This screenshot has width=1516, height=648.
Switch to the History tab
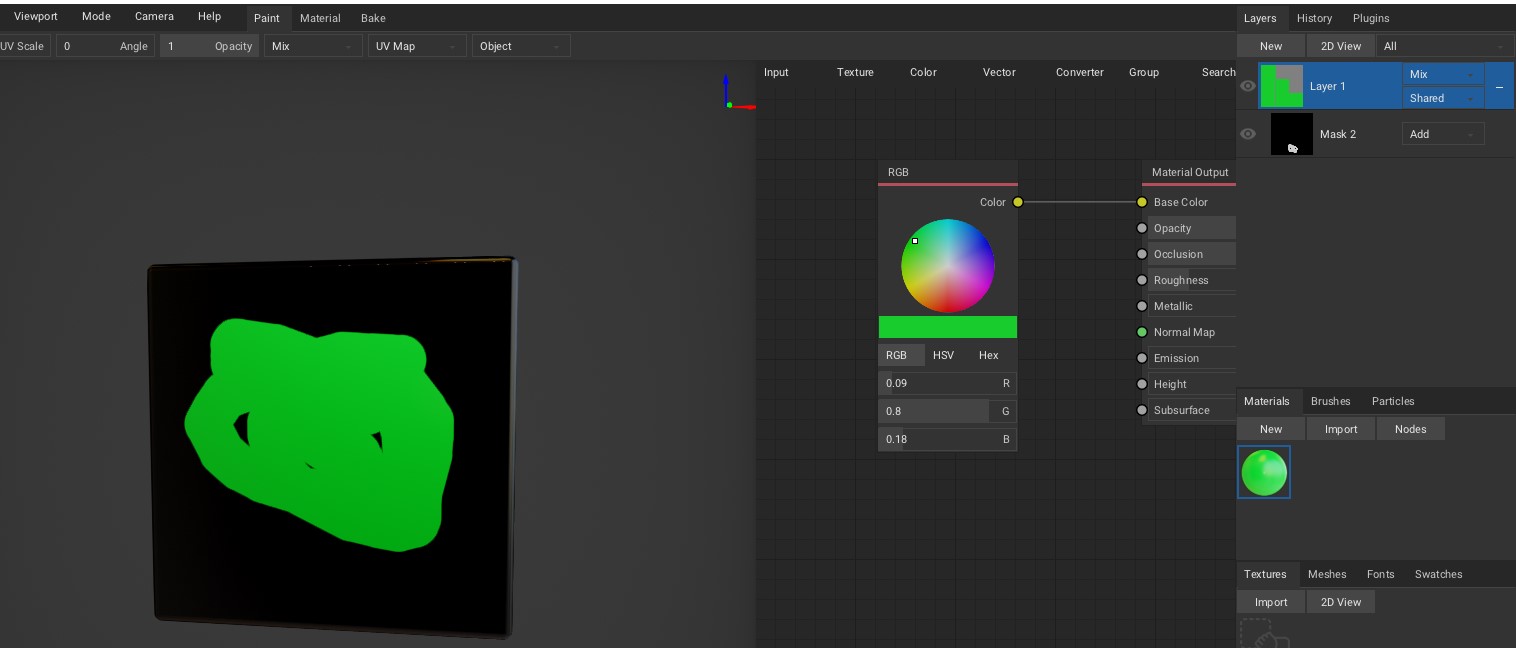[1314, 18]
